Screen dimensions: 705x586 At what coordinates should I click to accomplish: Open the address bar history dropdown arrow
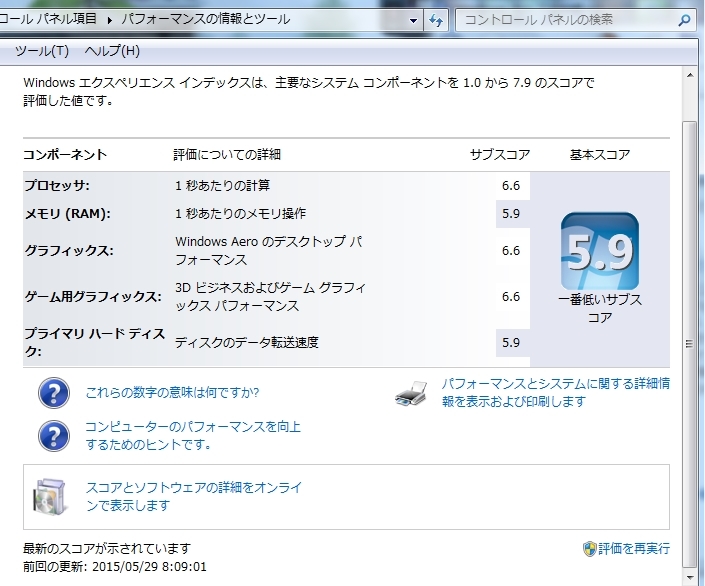coord(414,20)
